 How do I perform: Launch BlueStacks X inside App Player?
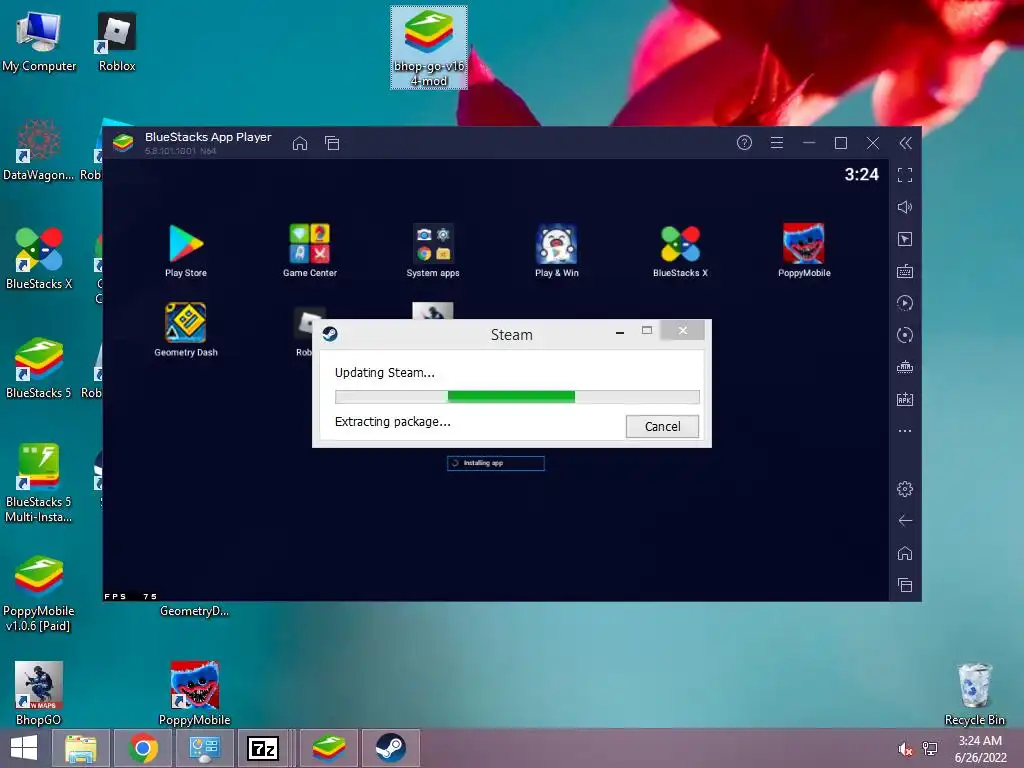click(680, 251)
